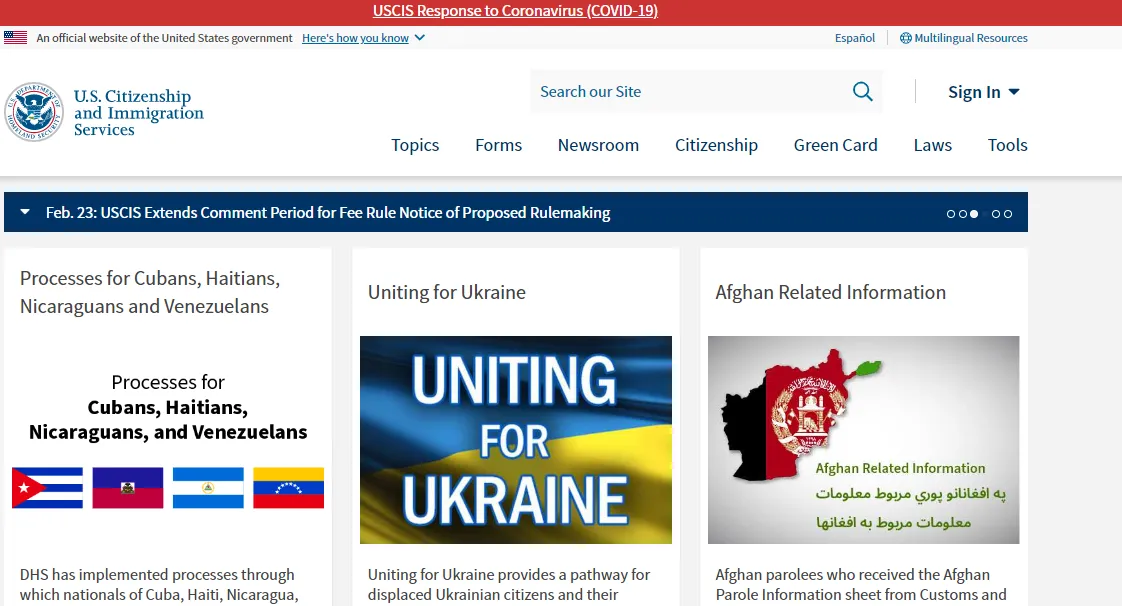Open the Forms menu

tap(499, 145)
